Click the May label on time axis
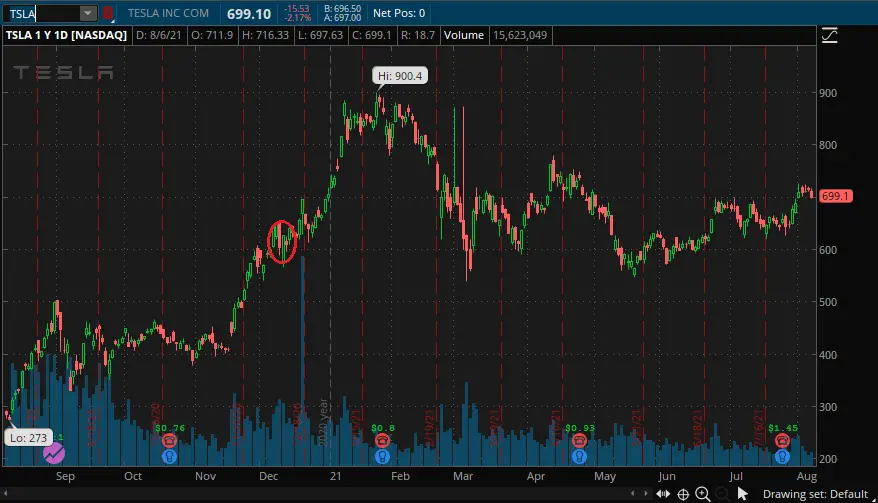This screenshot has height=503, width=878. (x=605, y=476)
